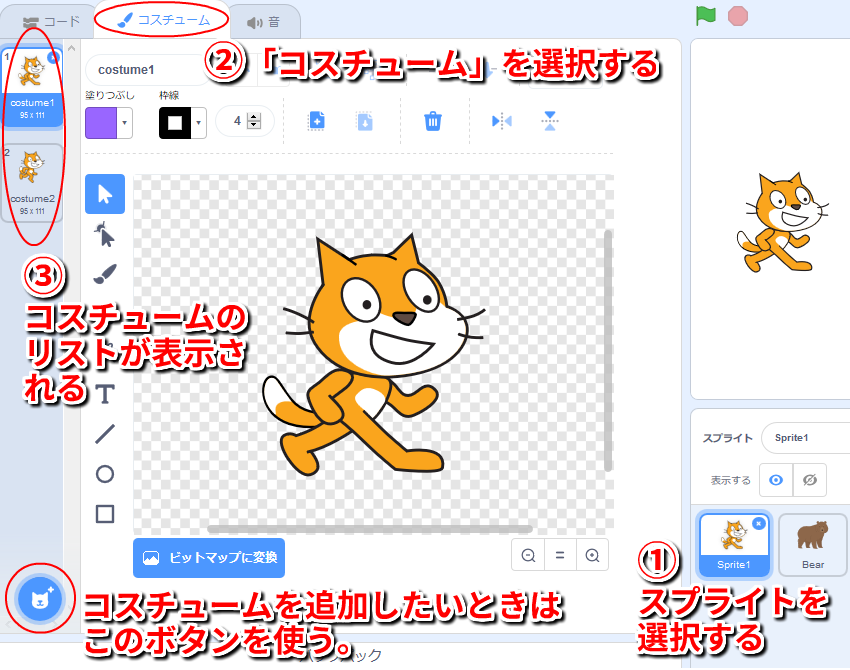The height and width of the screenshot is (670, 850).
Task: Flip the costume vertically
Action: 550,121
